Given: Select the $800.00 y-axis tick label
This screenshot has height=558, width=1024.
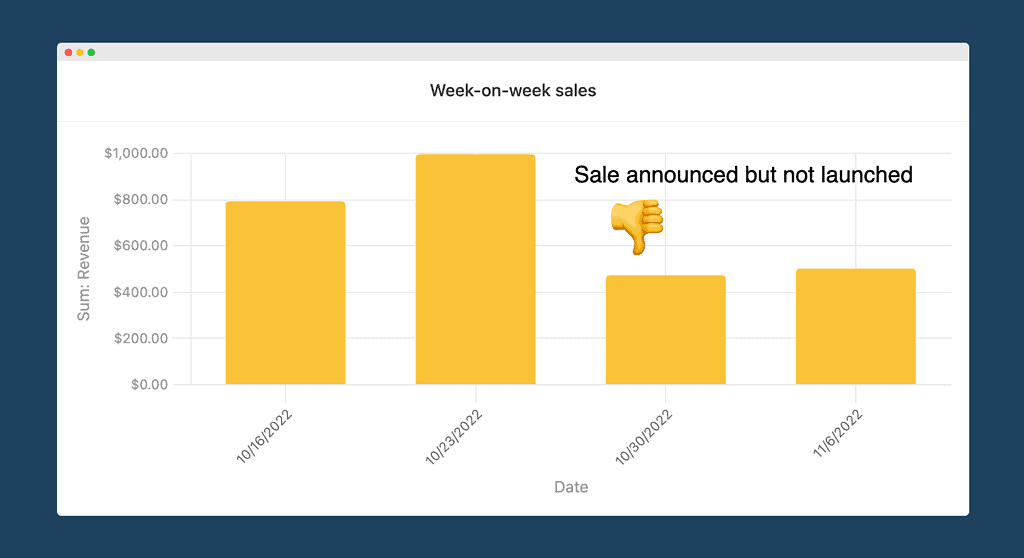Looking at the screenshot, I should tap(139, 200).
